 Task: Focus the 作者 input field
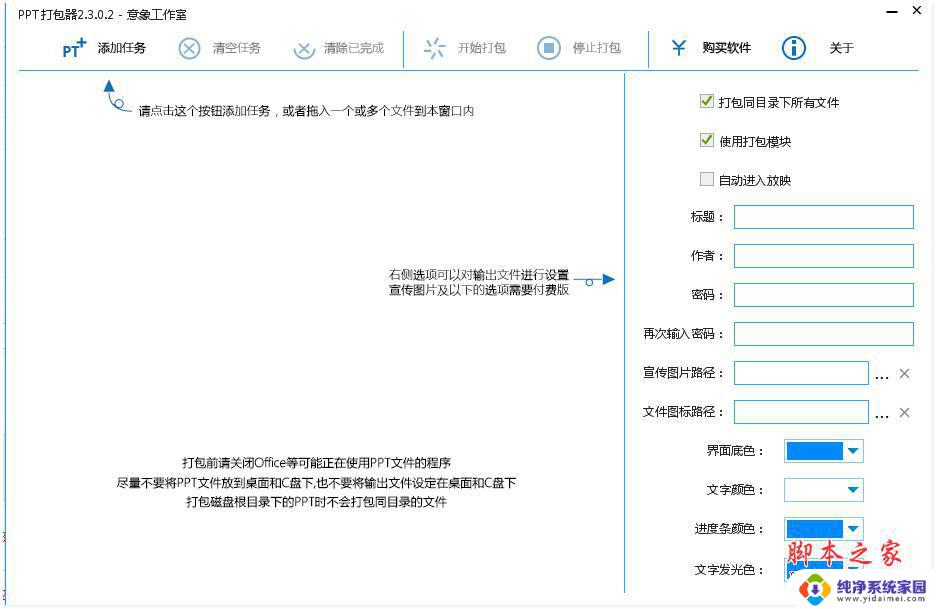824,256
